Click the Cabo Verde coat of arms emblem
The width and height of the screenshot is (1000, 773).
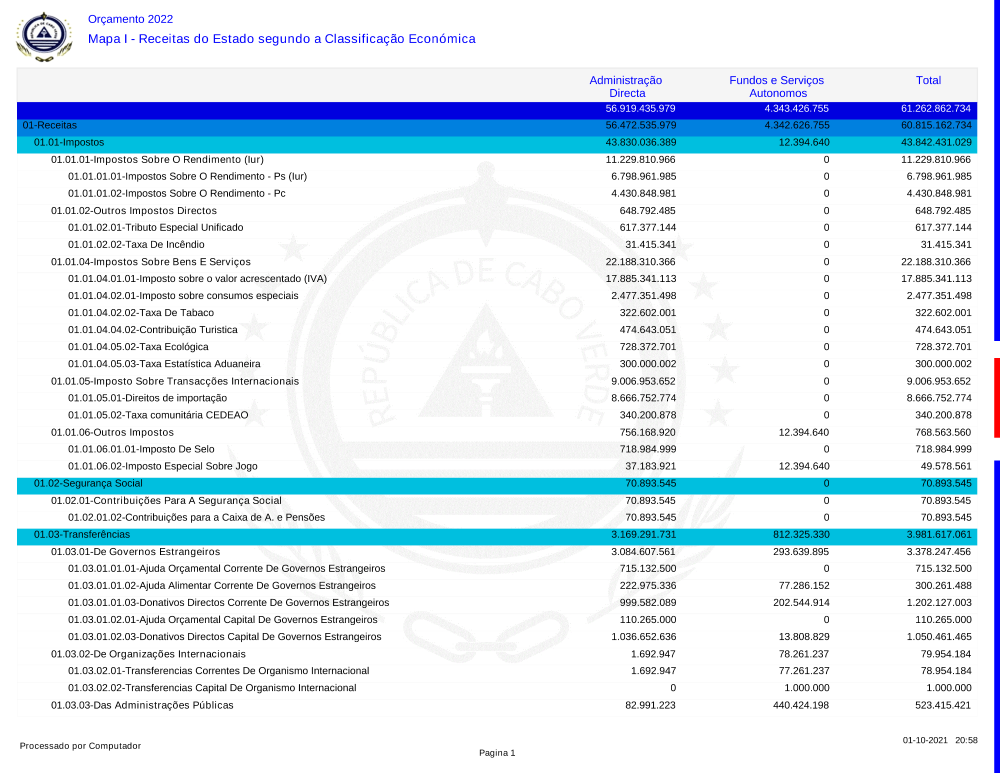(x=44, y=36)
